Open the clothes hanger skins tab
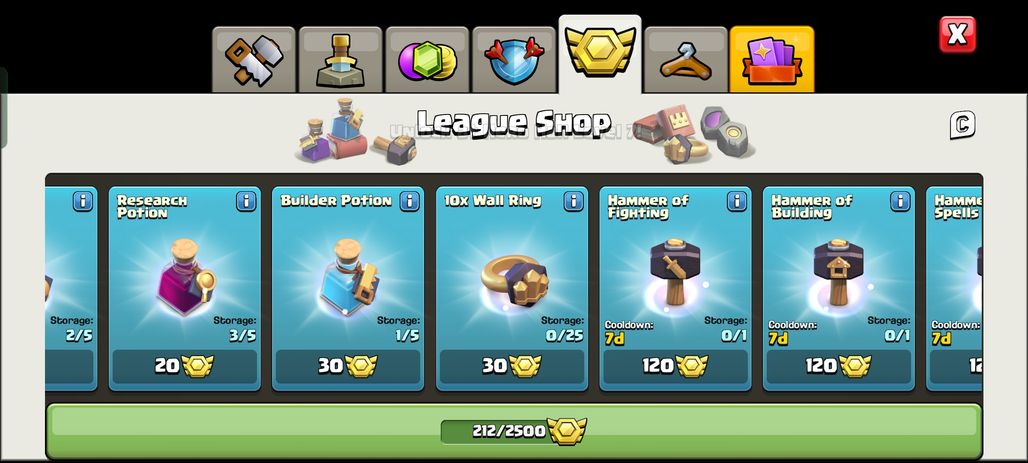The image size is (1028, 463). (x=686, y=60)
